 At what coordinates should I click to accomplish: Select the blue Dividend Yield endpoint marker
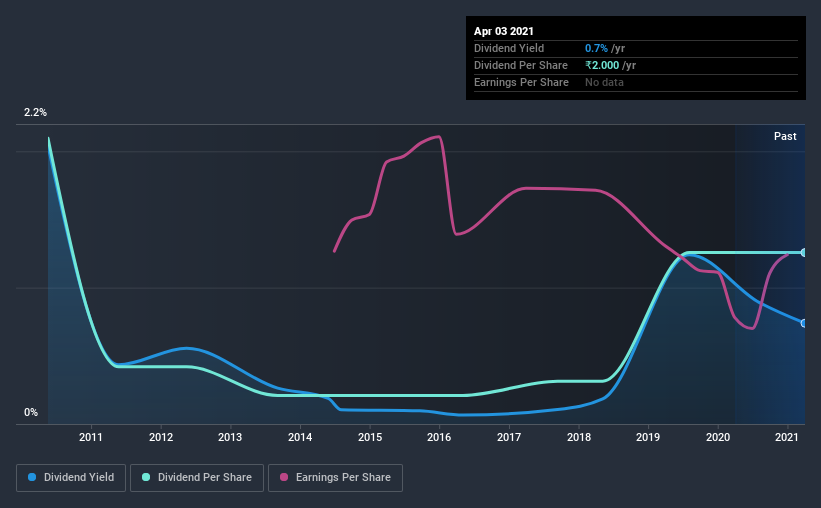pos(803,323)
